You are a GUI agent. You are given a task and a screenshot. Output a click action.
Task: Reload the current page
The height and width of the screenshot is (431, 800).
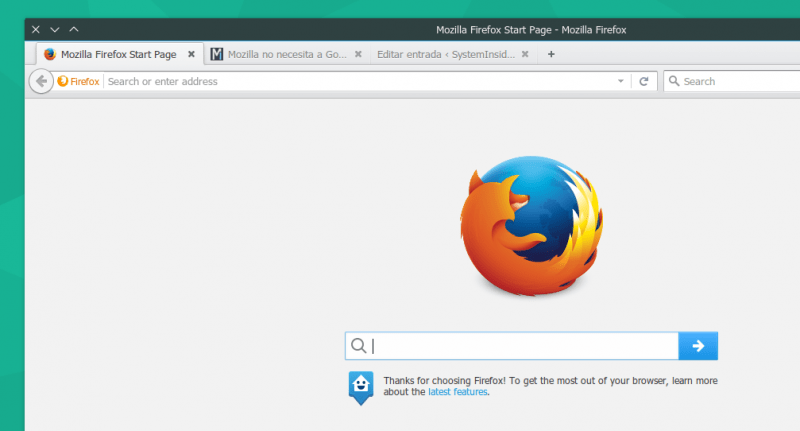(644, 81)
